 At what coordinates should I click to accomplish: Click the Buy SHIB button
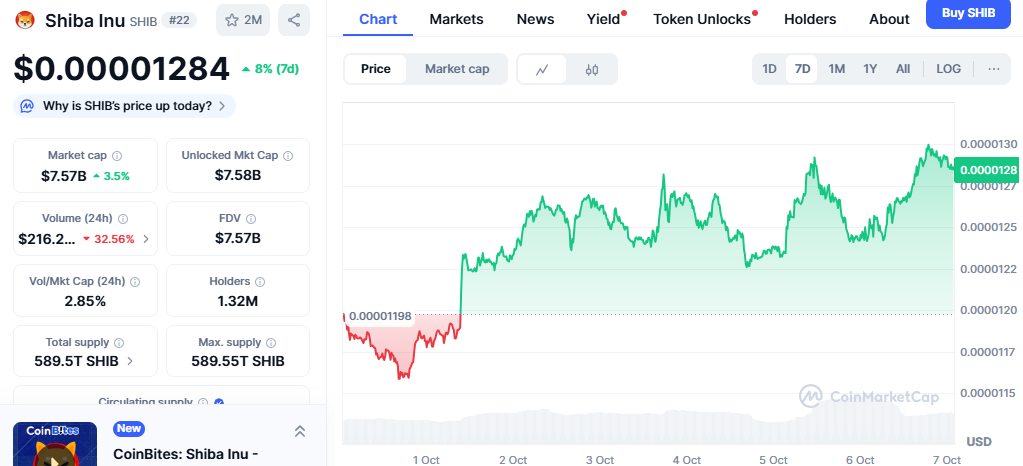point(968,14)
